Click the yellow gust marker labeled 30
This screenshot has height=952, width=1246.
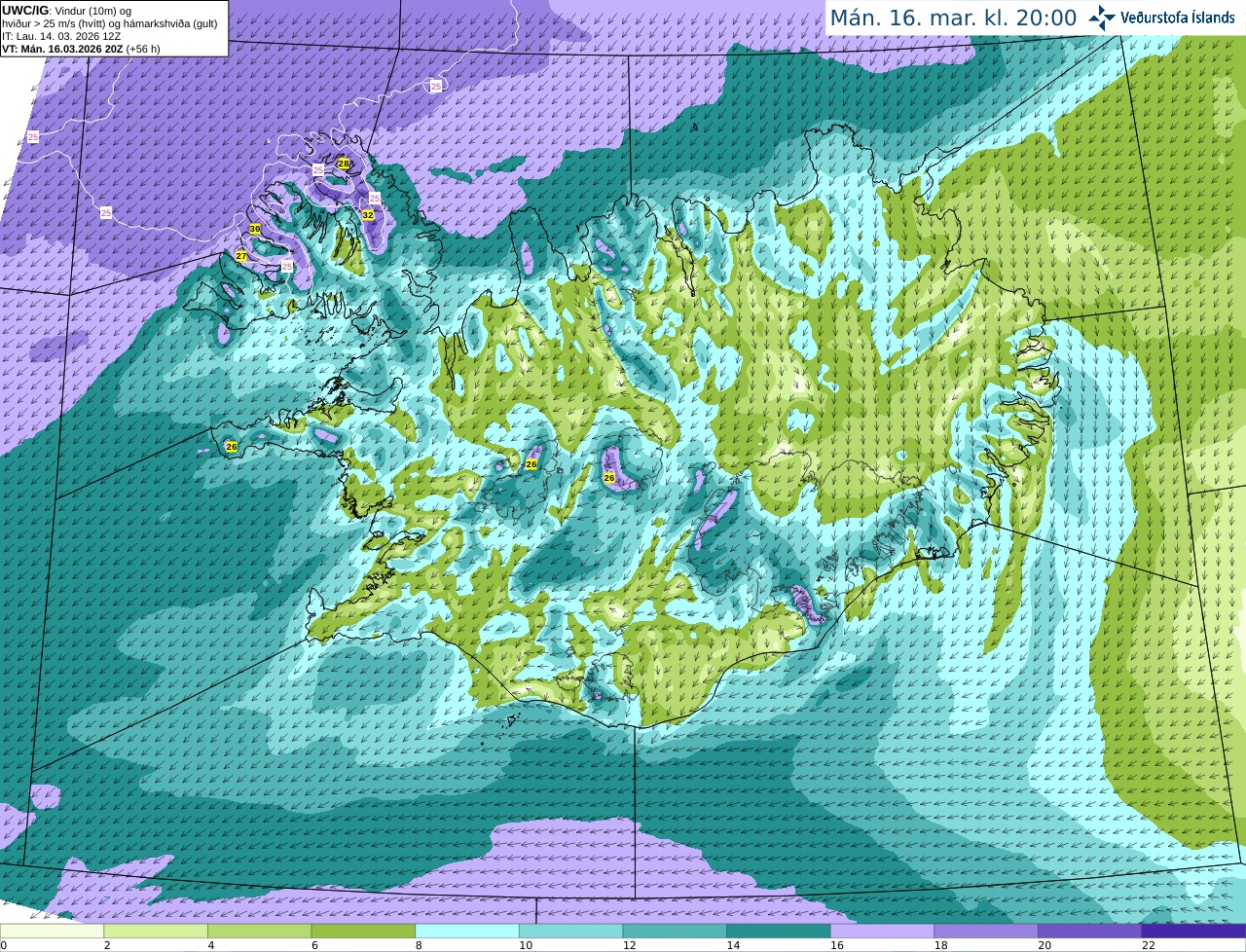click(255, 229)
